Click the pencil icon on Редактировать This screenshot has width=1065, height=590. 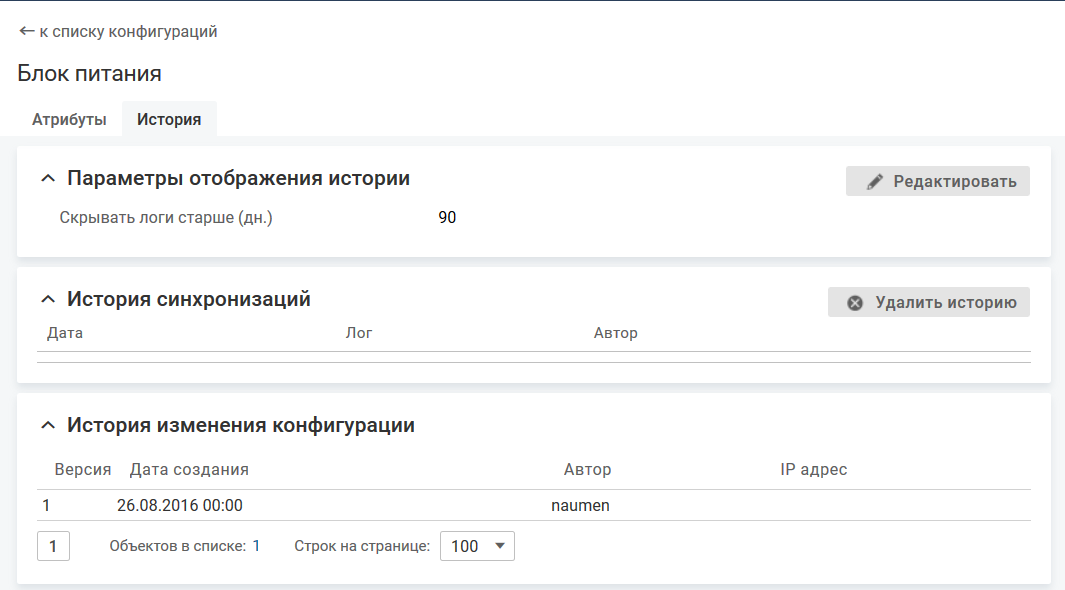(x=875, y=181)
